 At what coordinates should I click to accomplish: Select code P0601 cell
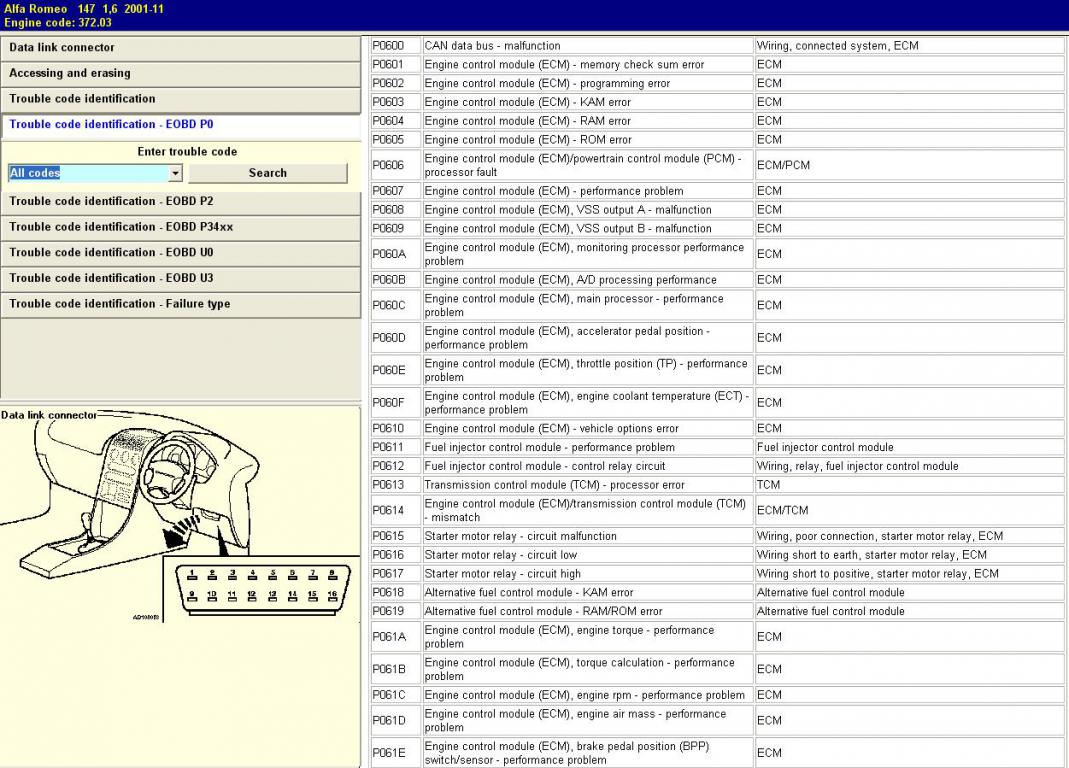click(395, 65)
